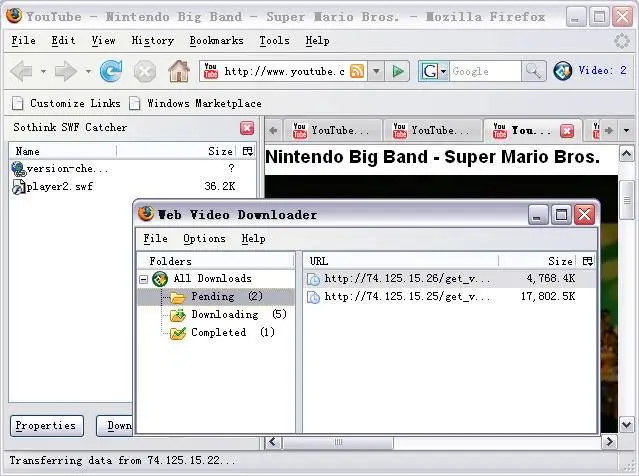Image resolution: width=639 pixels, height=476 pixels.
Task: Click the Web Video Downloader toolbar icon
Action: coord(563,71)
